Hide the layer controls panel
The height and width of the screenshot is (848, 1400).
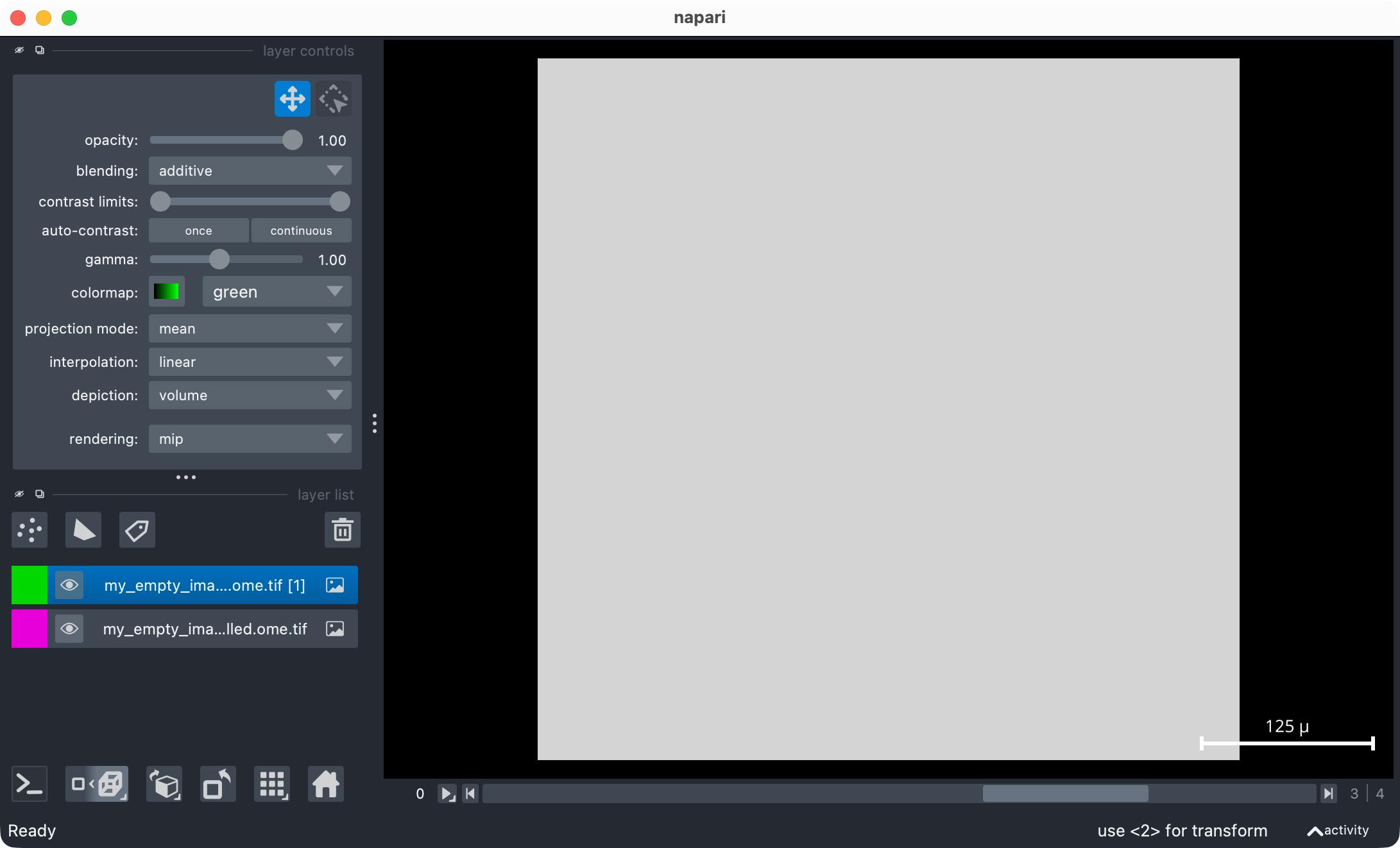tap(19, 50)
